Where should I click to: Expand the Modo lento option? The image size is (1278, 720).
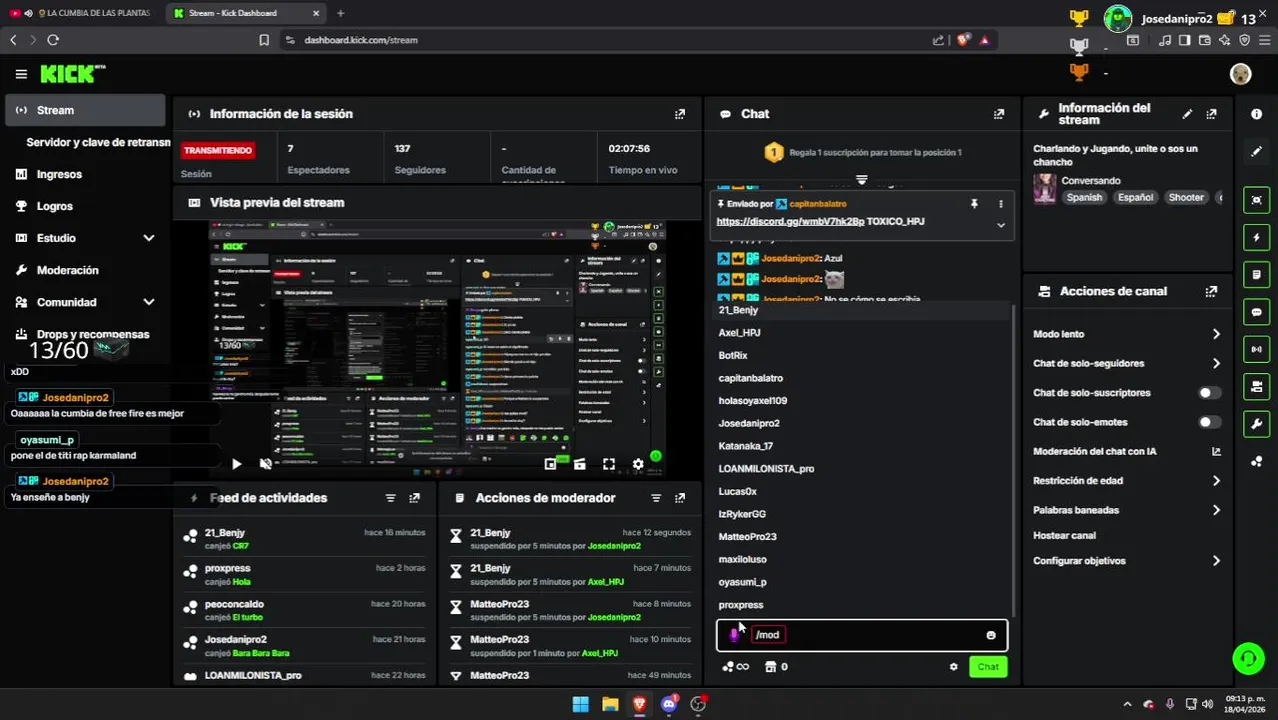click(x=1126, y=334)
